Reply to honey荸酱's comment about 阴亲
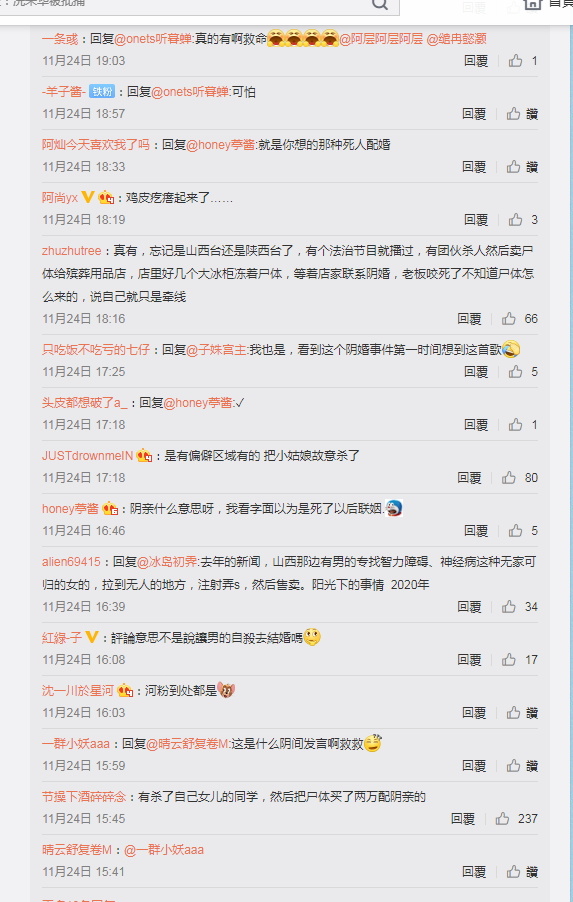 click(476, 530)
